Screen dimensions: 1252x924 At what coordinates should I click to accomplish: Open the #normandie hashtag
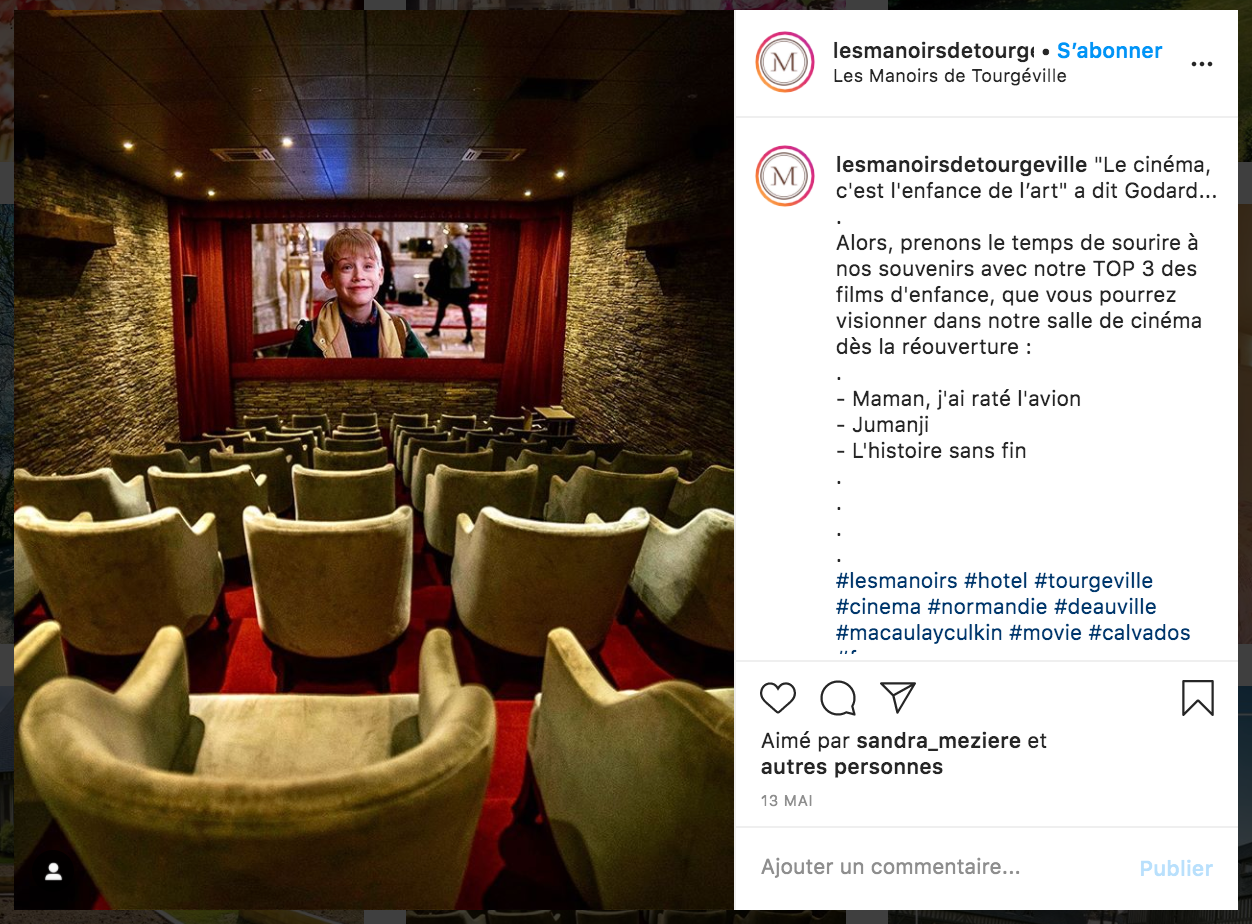(x=987, y=607)
